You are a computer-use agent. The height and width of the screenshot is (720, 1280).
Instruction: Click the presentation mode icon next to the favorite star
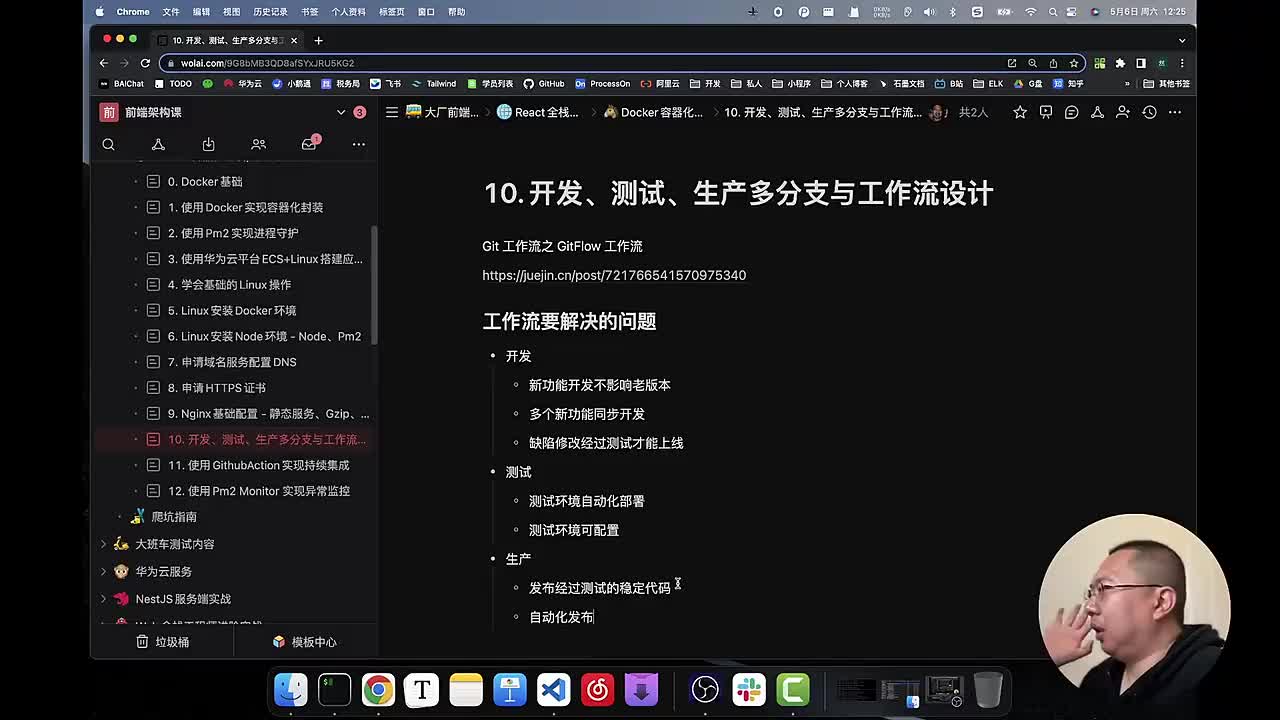[x=1045, y=112]
